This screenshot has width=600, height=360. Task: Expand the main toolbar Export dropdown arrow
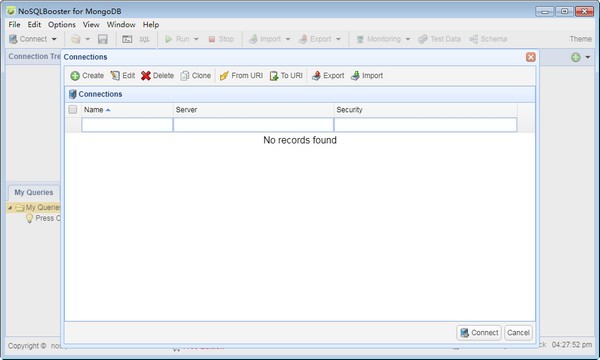(x=338, y=39)
